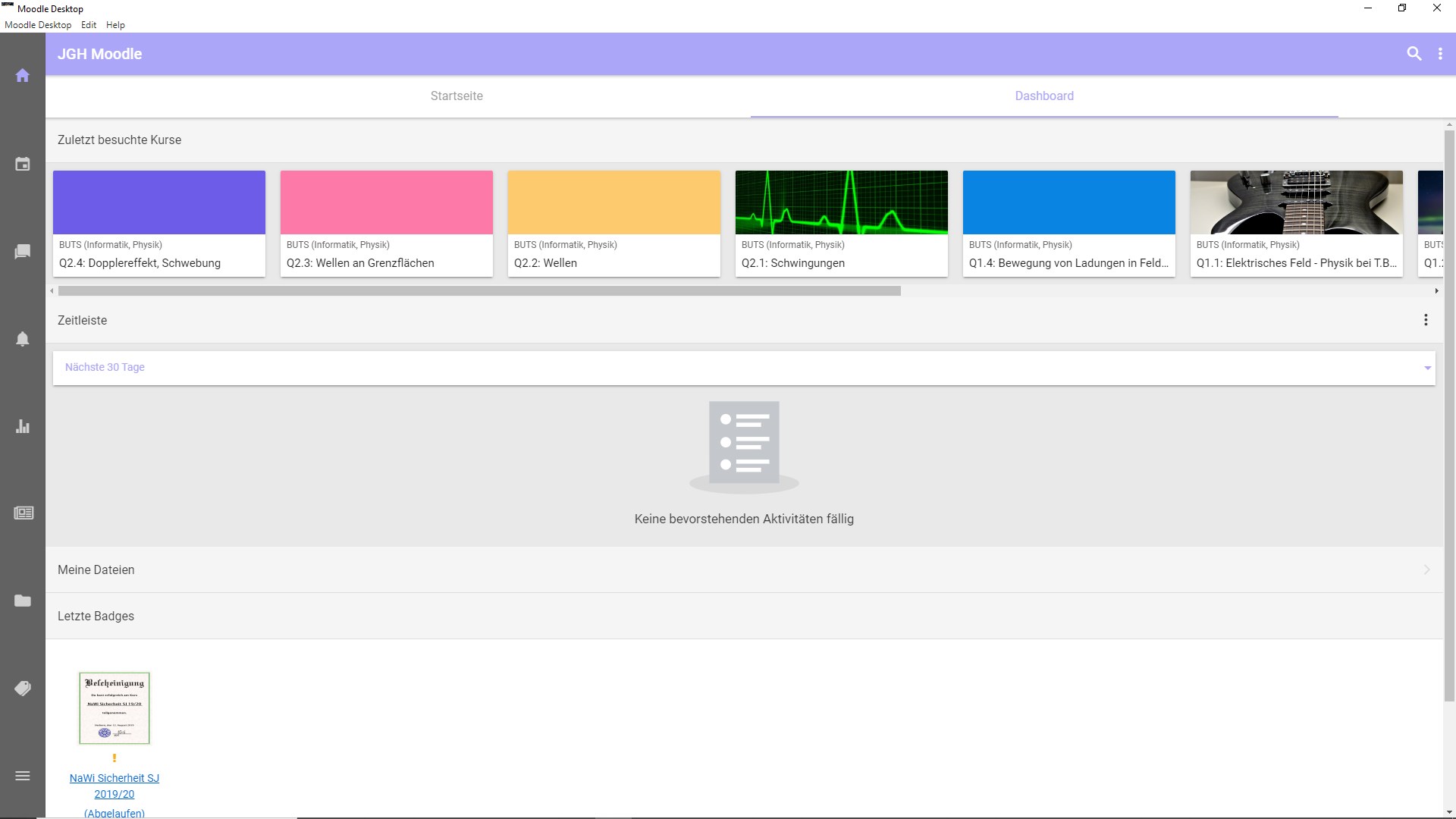Open the home icon in sidebar
This screenshot has width=1456, height=819.
pos(23,76)
